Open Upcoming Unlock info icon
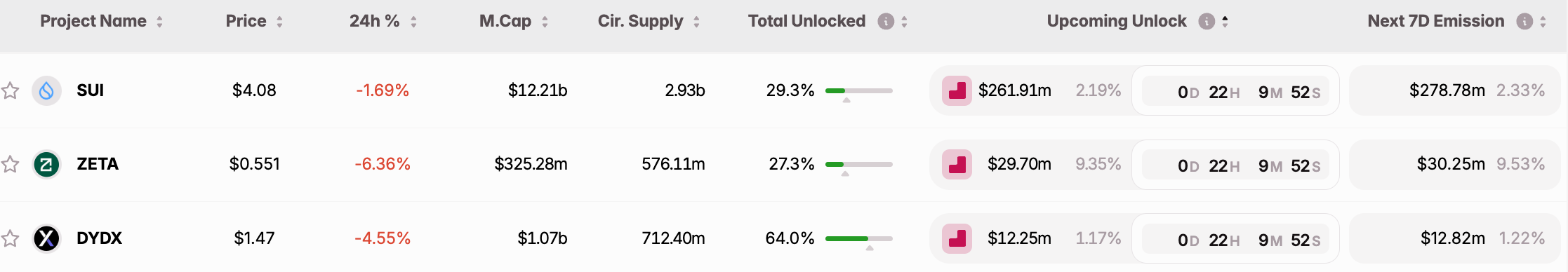1568x272 pixels. click(1207, 22)
